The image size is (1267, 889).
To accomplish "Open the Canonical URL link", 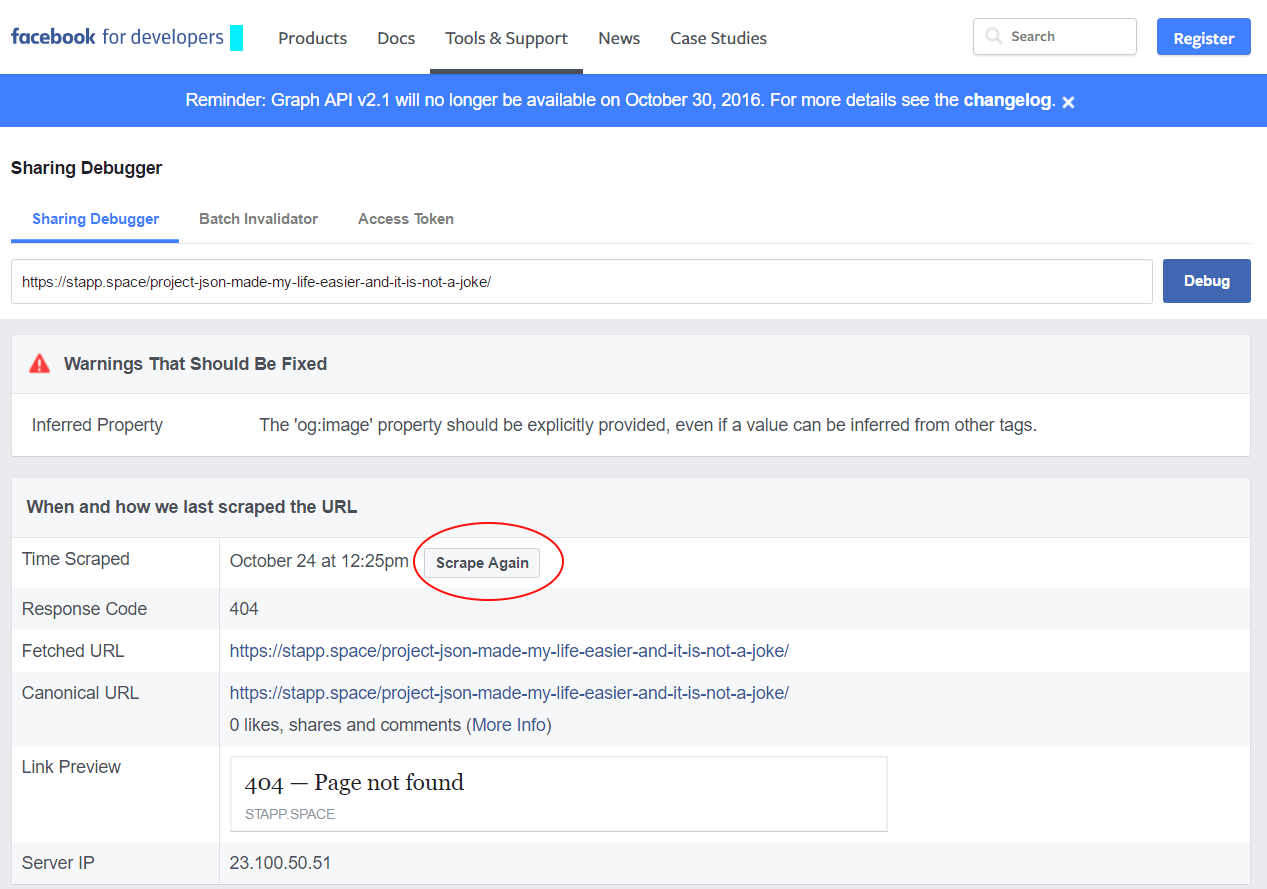I will [509, 693].
